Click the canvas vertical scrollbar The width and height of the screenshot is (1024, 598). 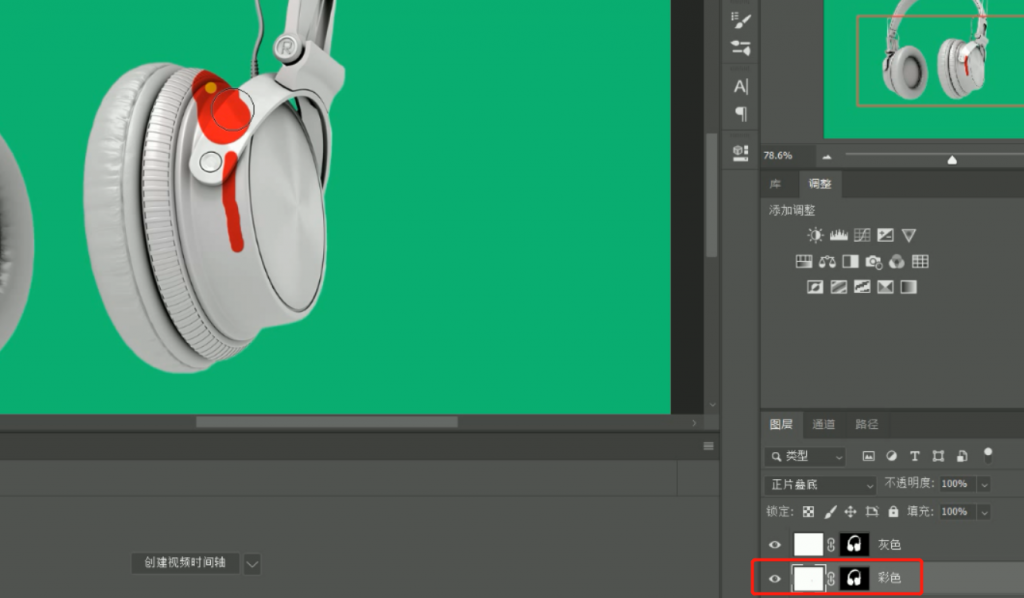(712, 195)
